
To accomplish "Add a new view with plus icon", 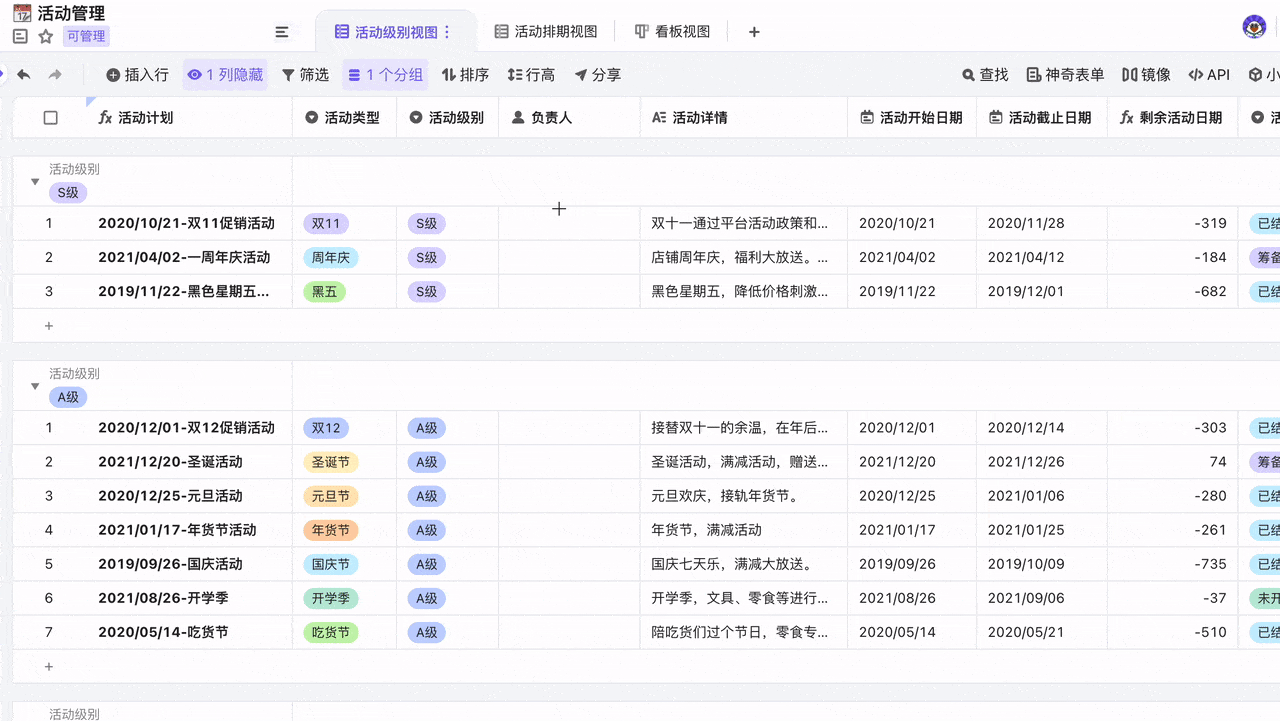I will 754,32.
